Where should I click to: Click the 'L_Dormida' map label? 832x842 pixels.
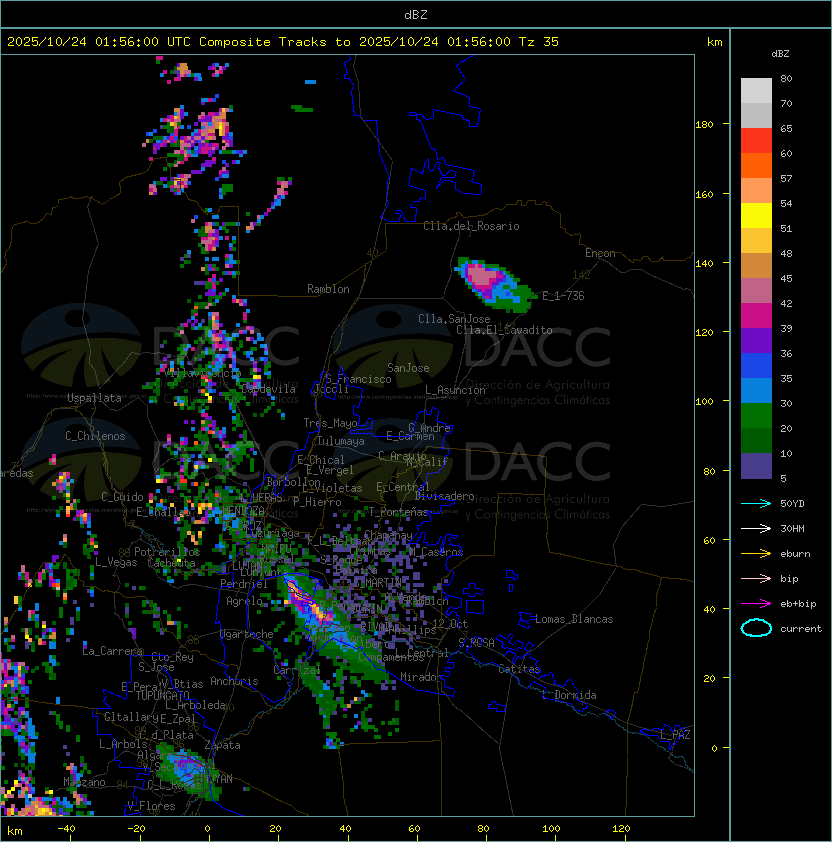tap(569, 695)
